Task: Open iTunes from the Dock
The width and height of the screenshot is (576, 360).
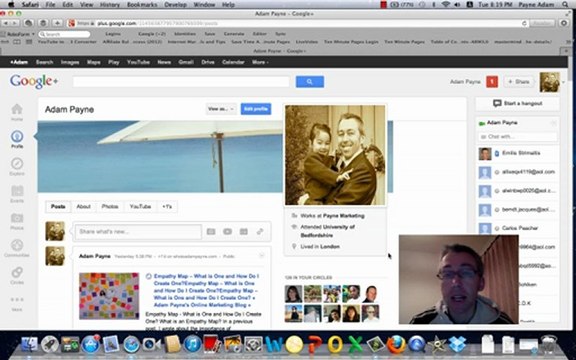Action: coord(192,345)
